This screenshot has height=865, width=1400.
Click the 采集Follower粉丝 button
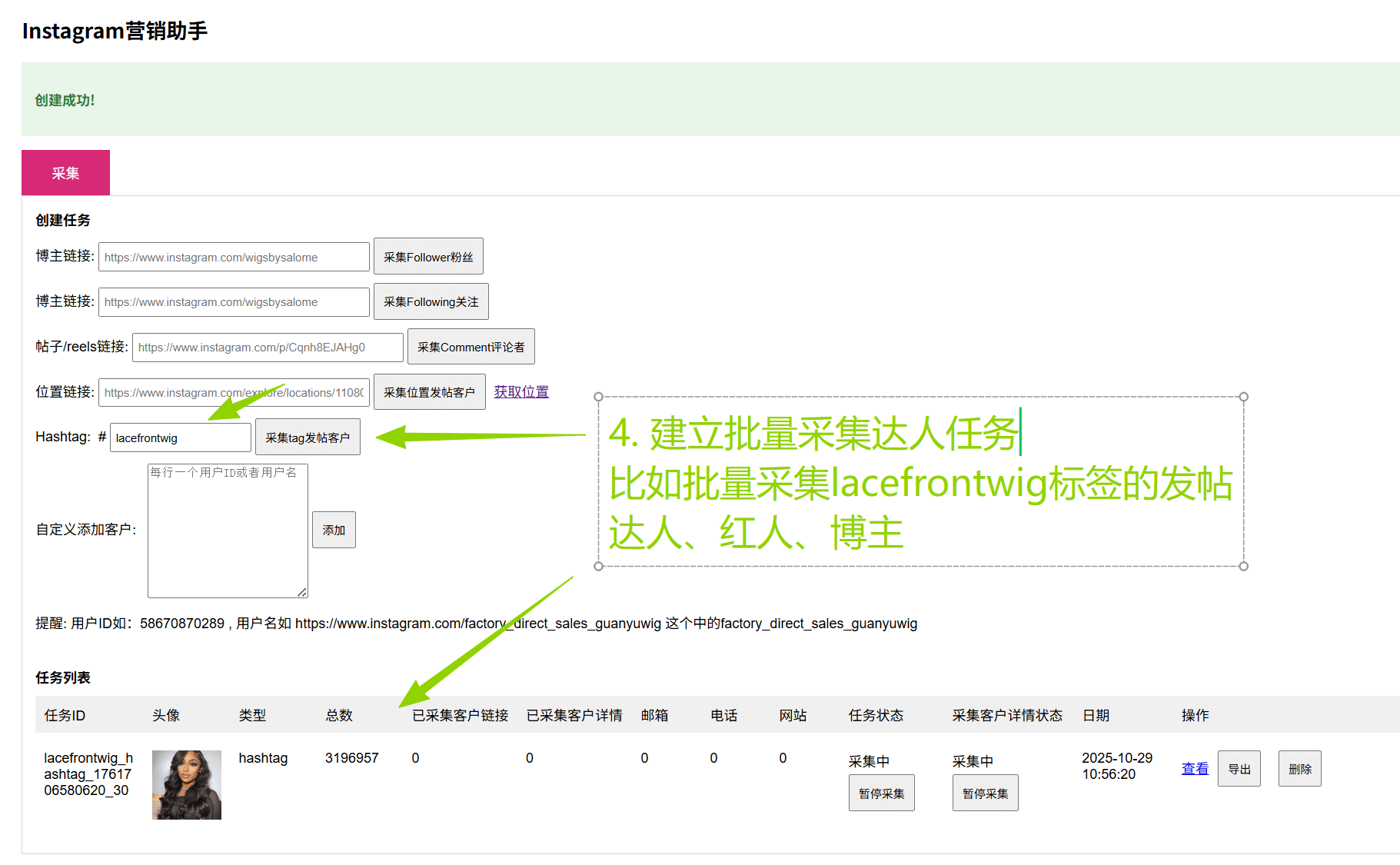click(x=428, y=257)
